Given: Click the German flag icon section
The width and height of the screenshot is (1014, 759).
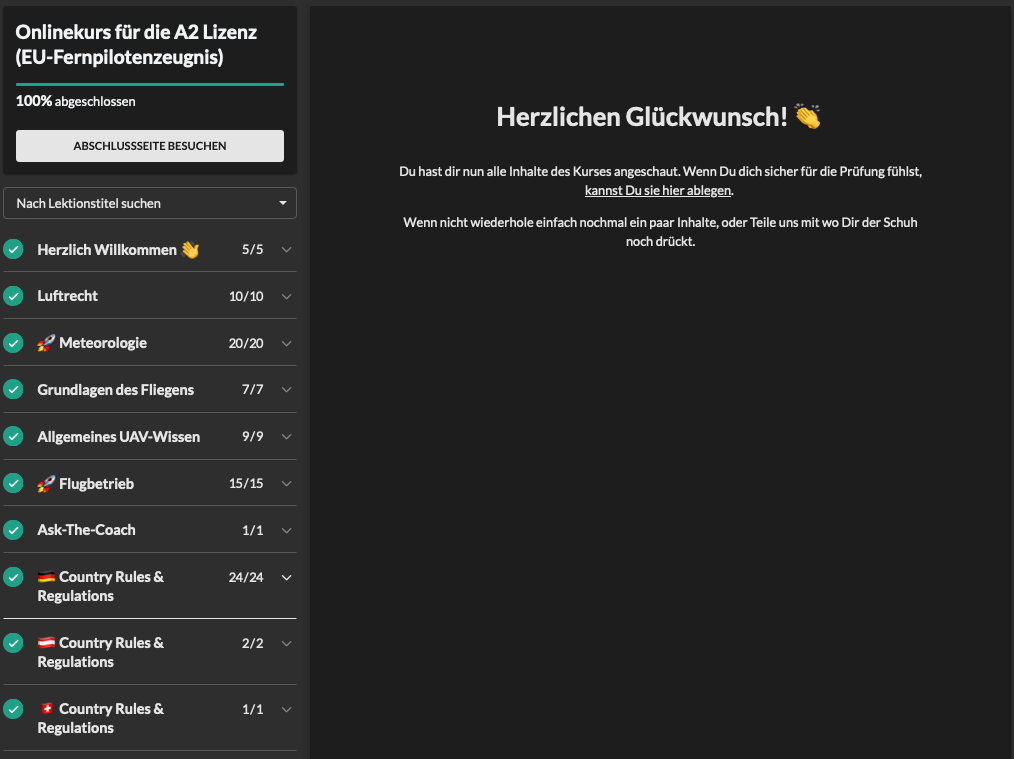Looking at the screenshot, I should pos(46,577).
